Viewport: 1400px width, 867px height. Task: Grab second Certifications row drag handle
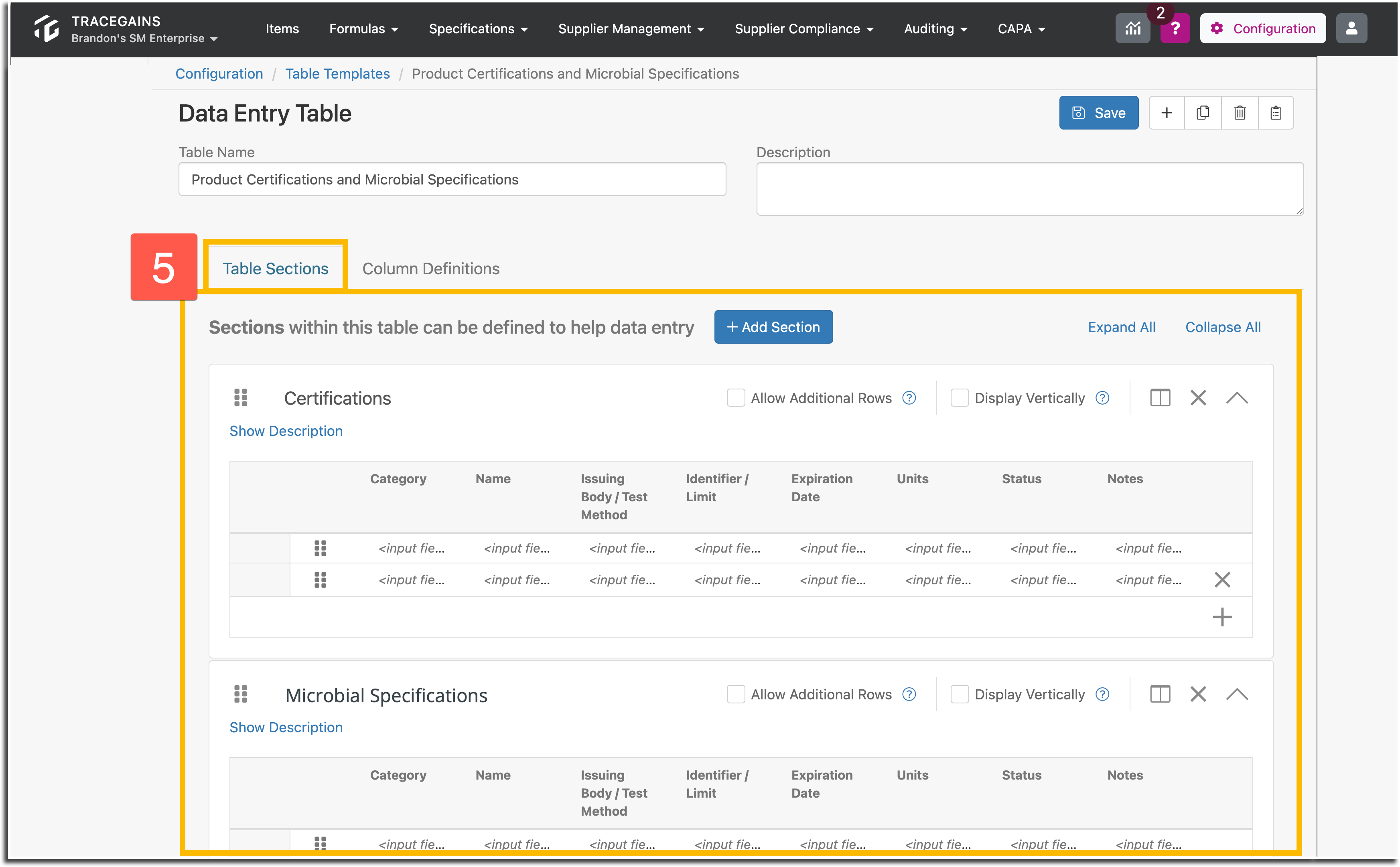coord(321,580)
